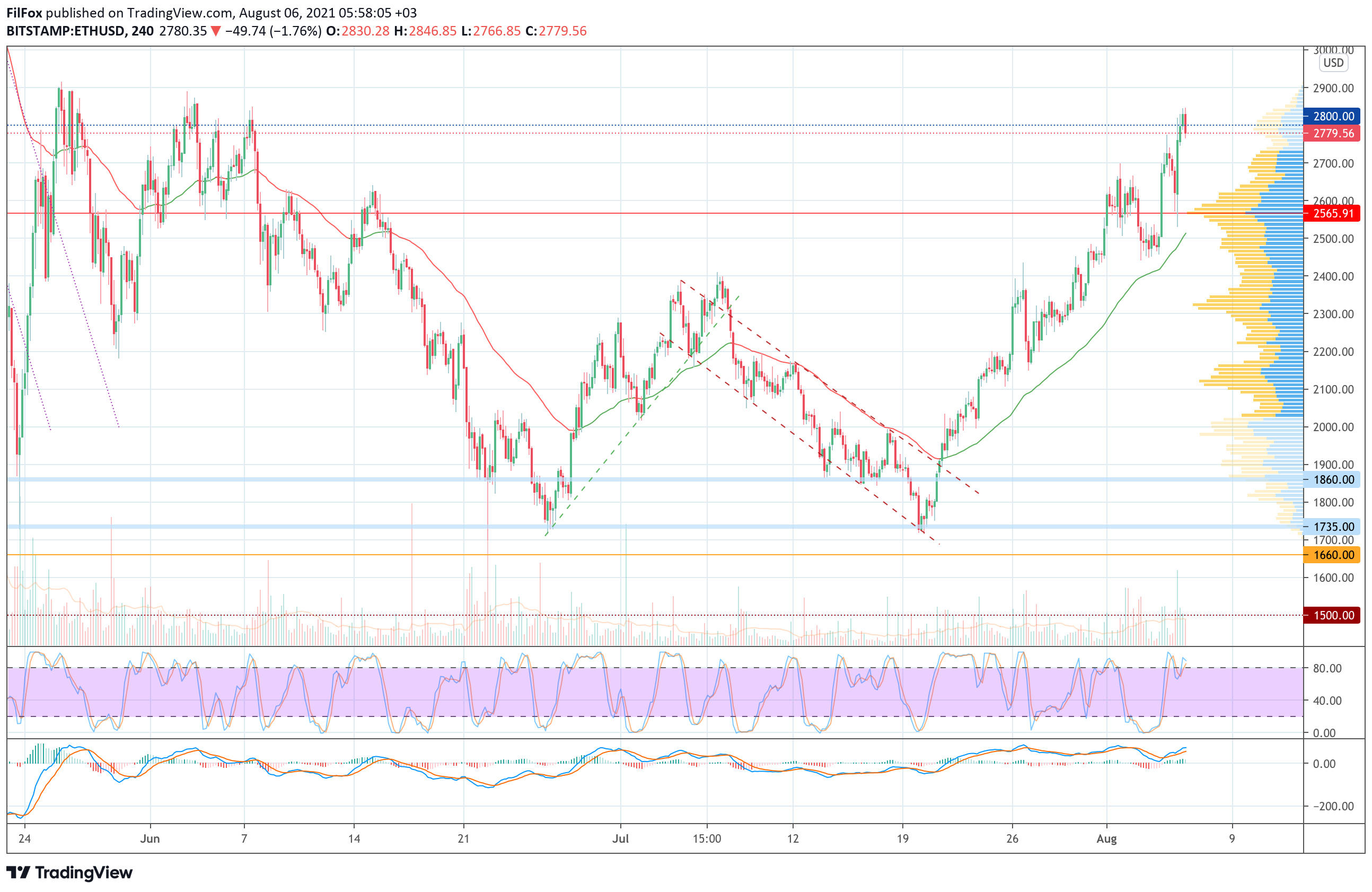Click the TradingView logo icon
The image size is (1372, 892).
[x=18, y=872]
